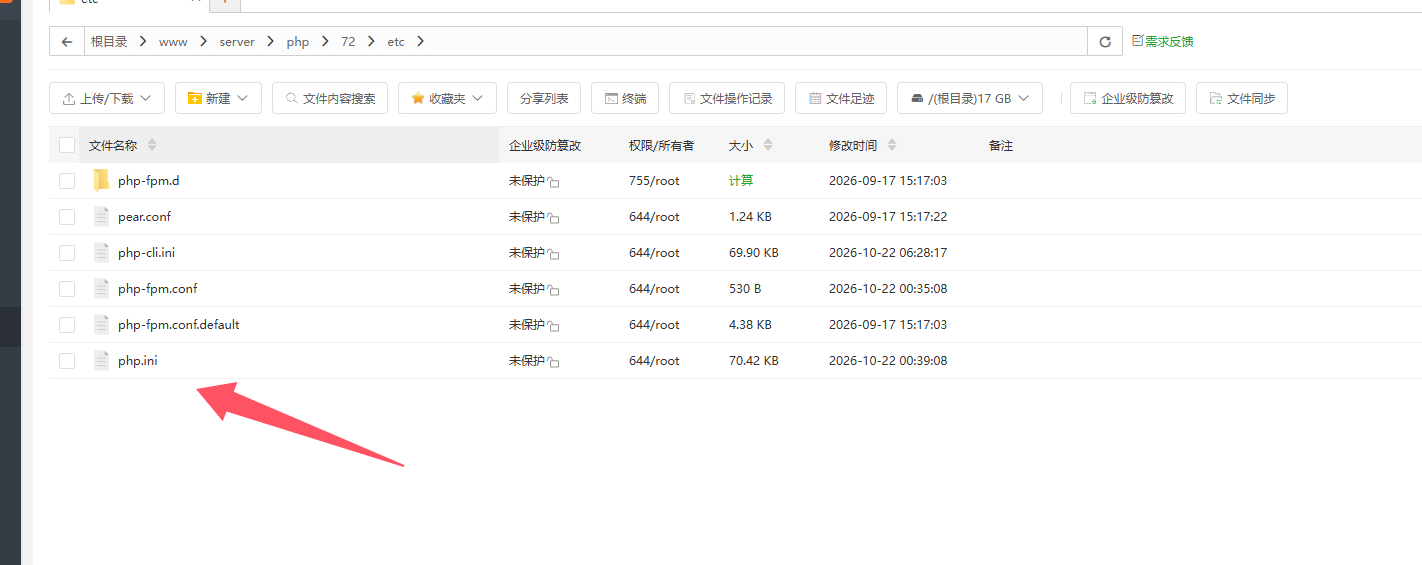
Task: Select the php.ini row checkbox
Action: coord(67,361)
